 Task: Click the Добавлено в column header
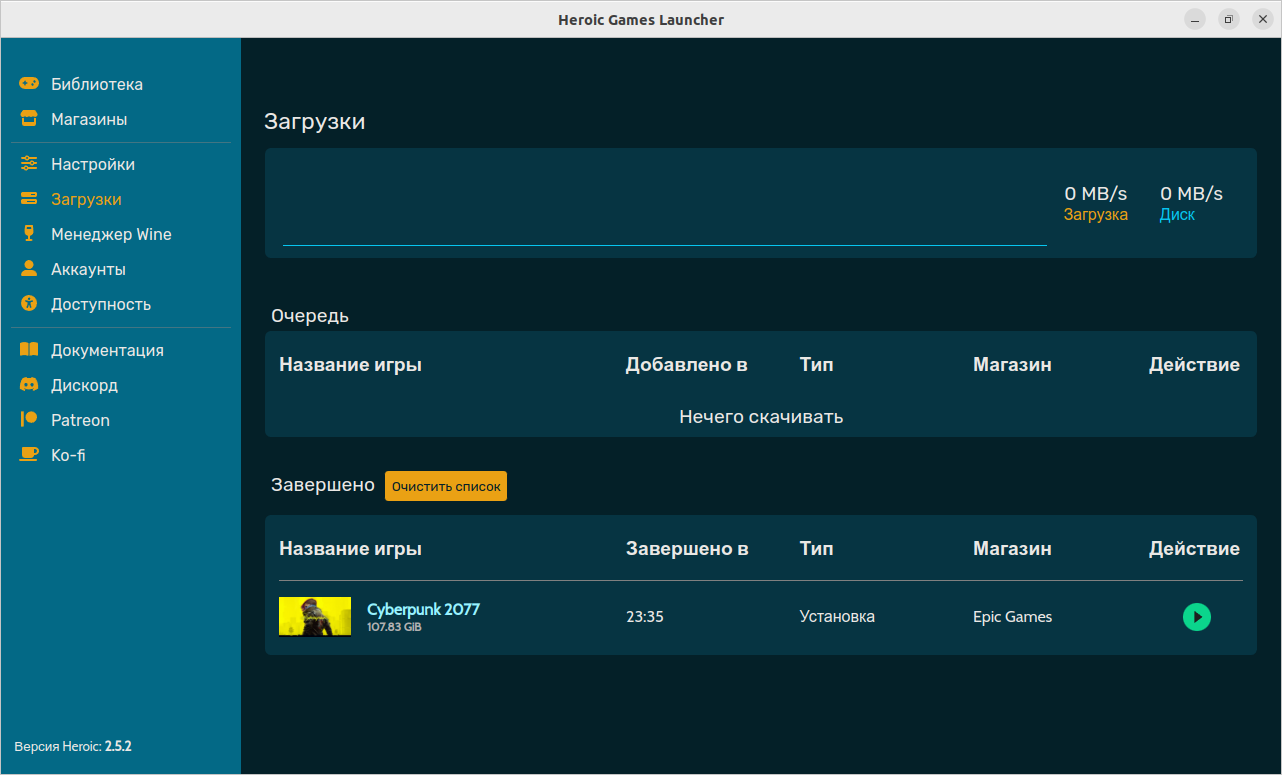click(x=686, y=365)
